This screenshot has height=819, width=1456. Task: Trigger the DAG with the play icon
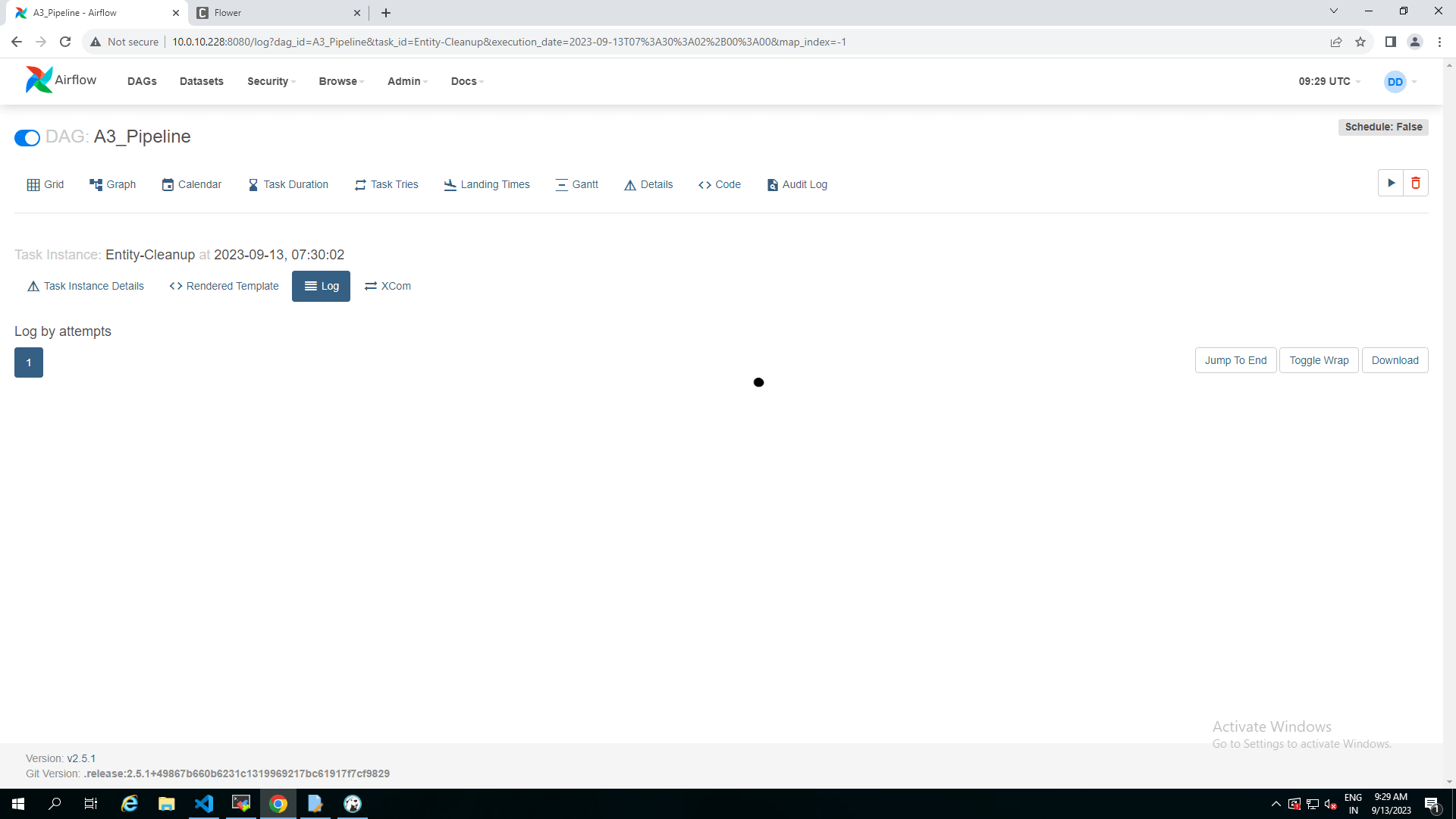point(1391,183)
